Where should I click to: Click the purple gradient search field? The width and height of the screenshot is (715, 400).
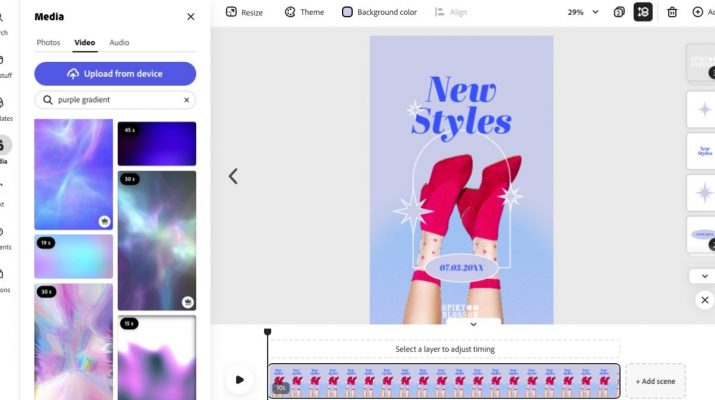pos(115,100)
